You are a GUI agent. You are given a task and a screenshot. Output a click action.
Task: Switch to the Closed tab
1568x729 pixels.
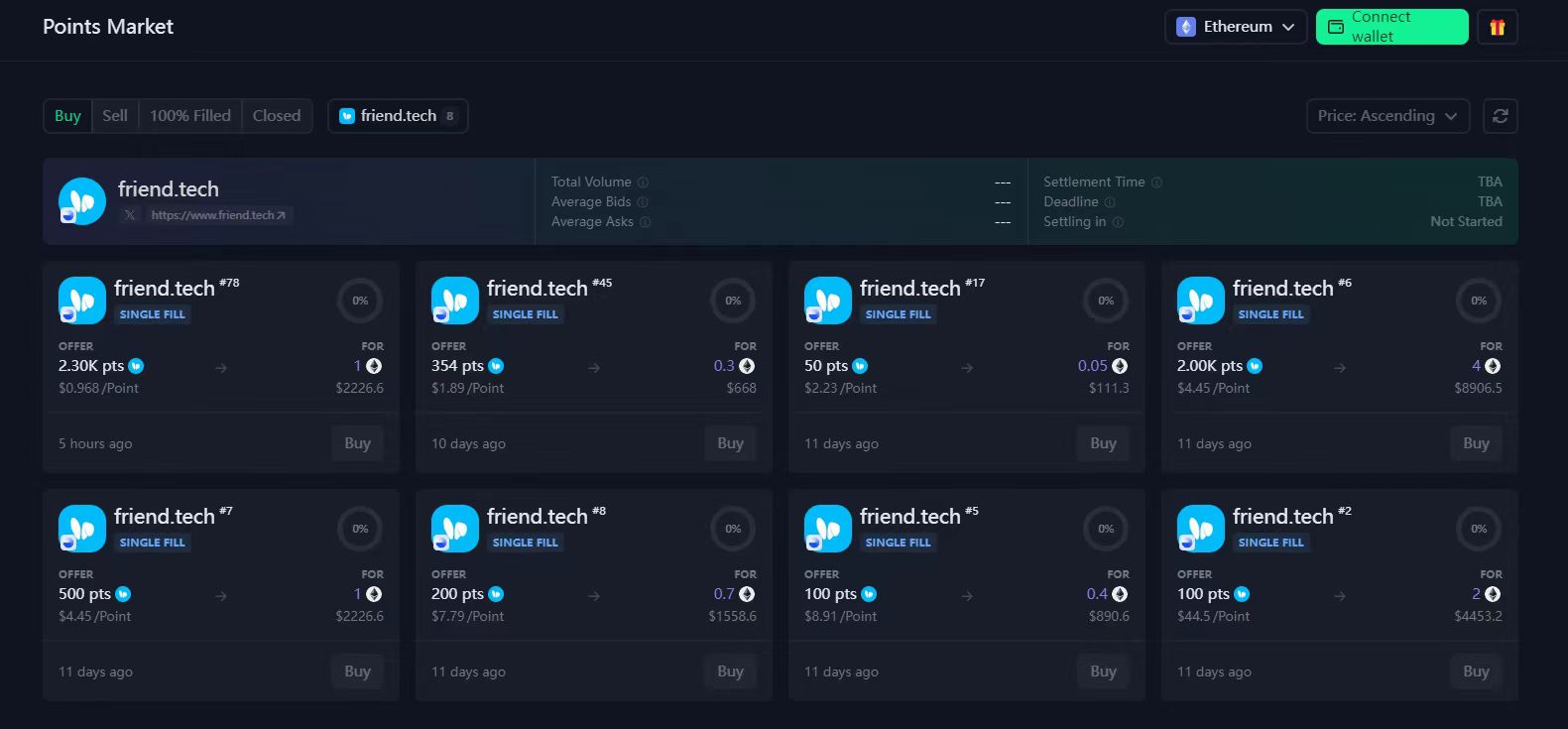277,116
